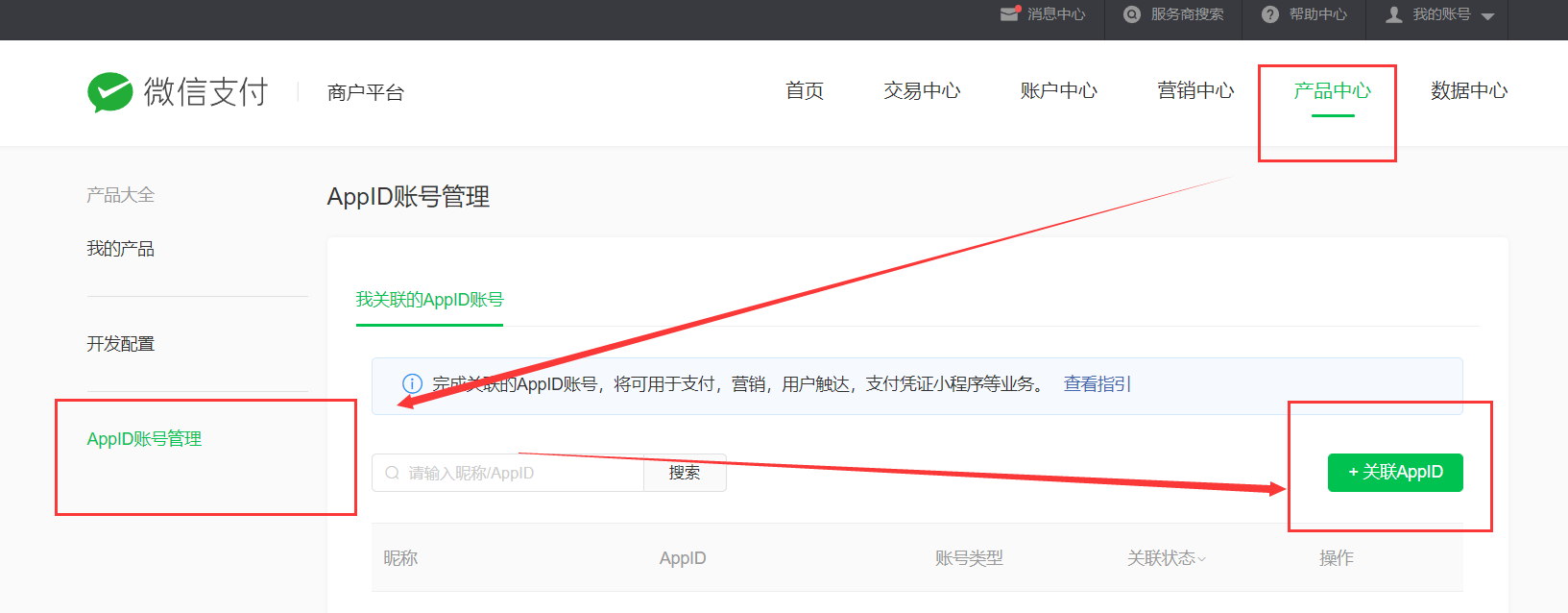Screen dimensions: 1568x613
Task: Open the 交易中心 navigation tab
Action: (x=922, y=90)
